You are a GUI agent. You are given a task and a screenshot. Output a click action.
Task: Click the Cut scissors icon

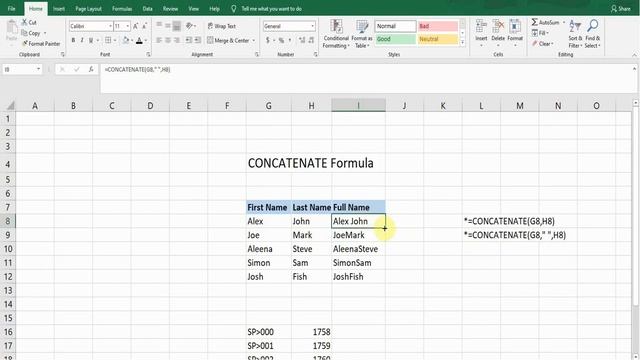coord(24,22)
